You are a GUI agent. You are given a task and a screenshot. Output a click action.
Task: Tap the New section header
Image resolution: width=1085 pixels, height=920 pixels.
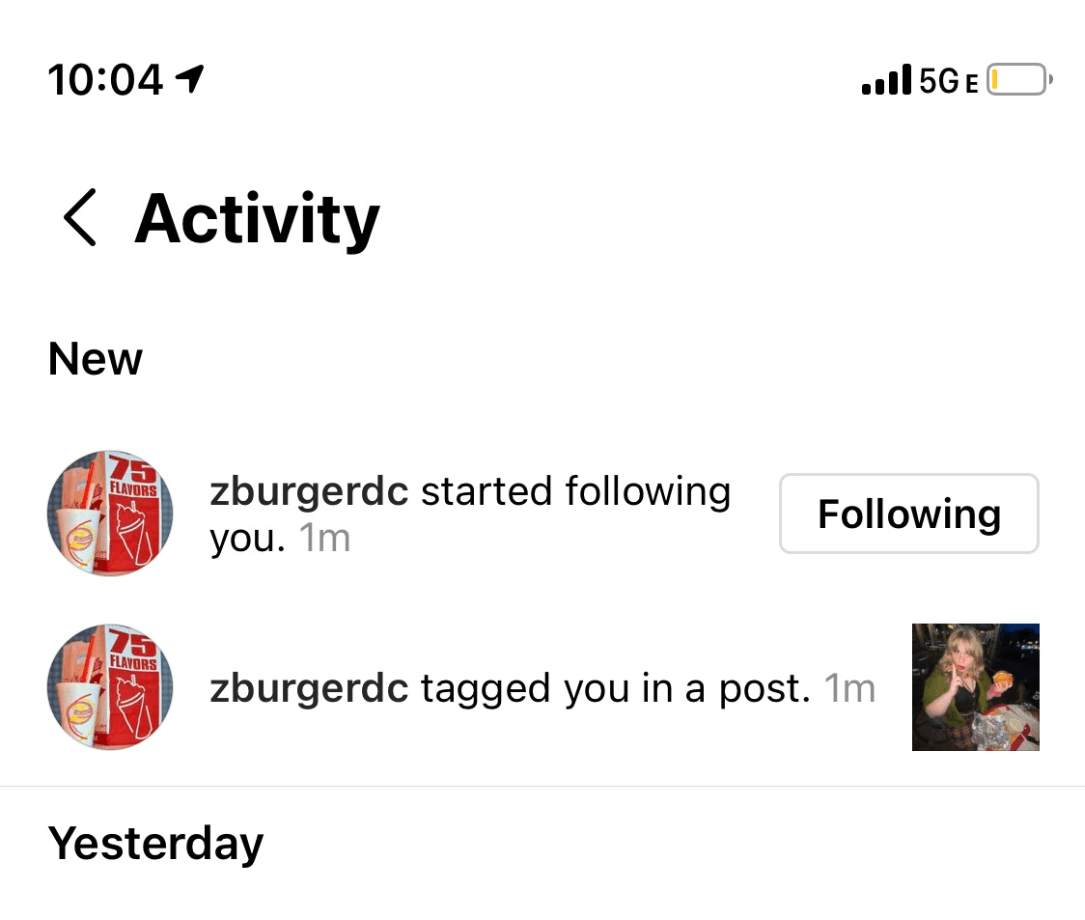(x=95, y=359)
